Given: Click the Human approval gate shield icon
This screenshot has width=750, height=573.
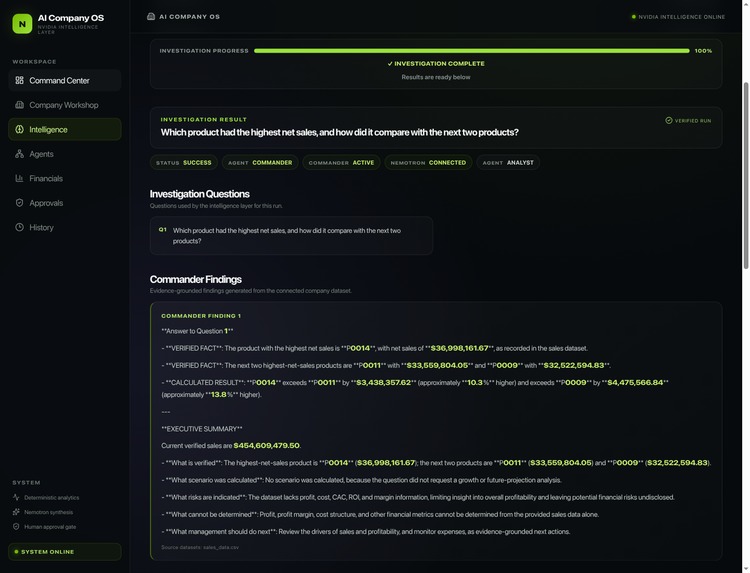Looking at the screenshot, I should pos(16,527).
